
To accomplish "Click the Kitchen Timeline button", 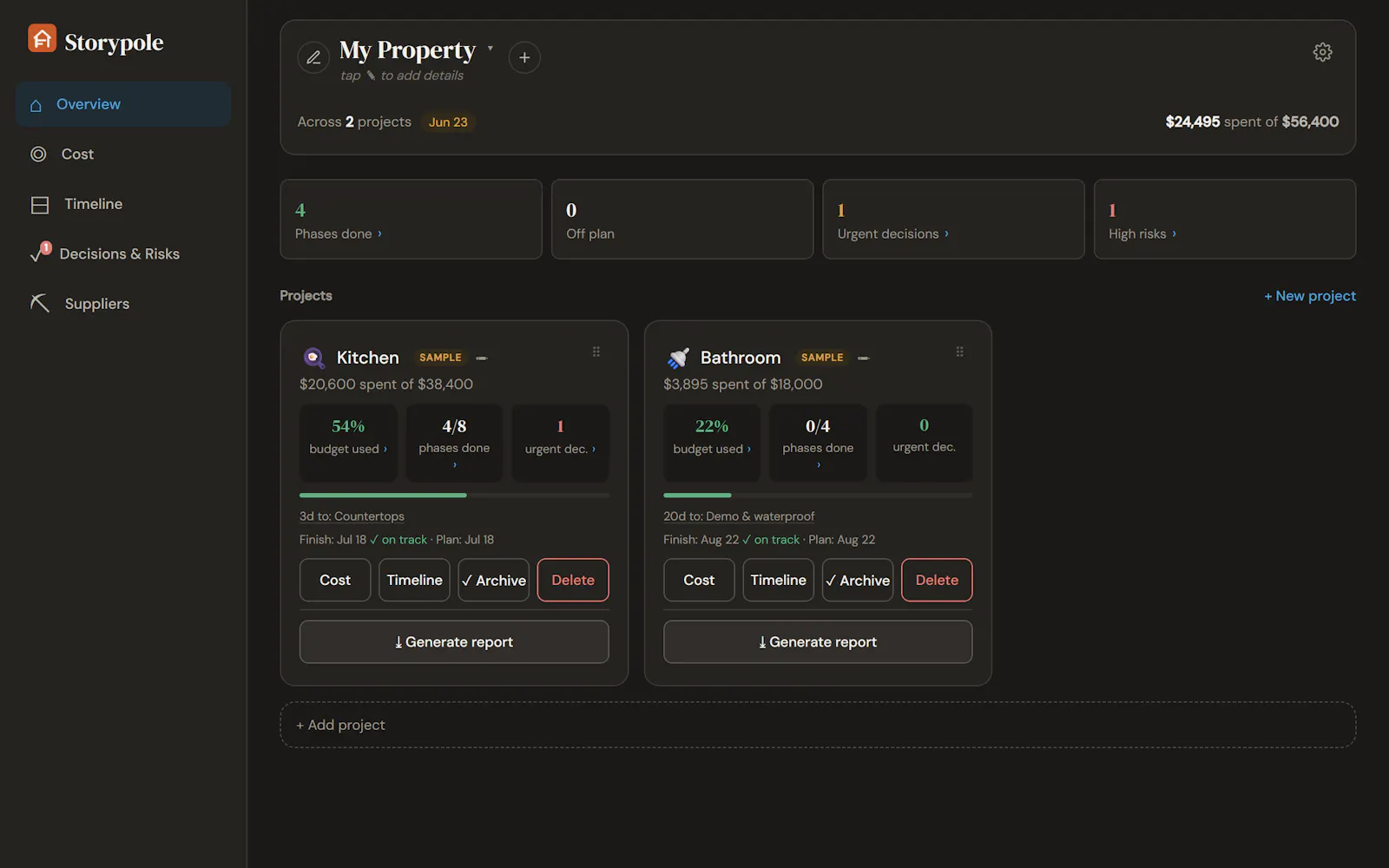I will point(414,580).
